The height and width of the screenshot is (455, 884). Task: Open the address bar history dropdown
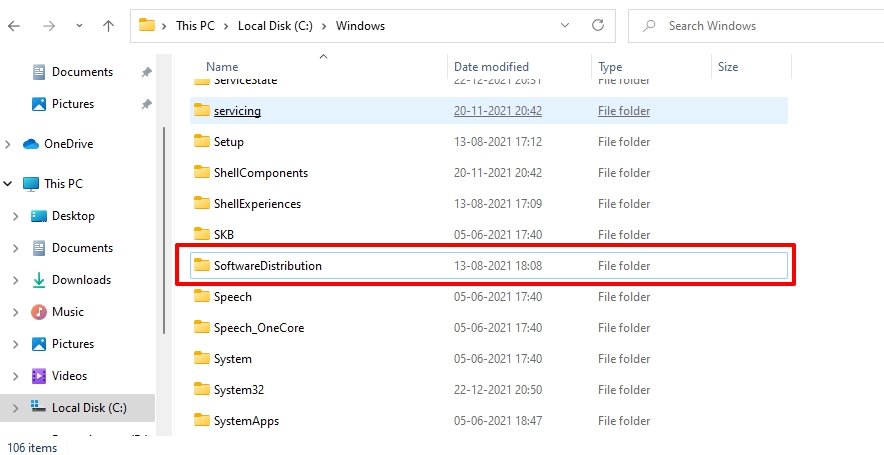tap(564, 26)
